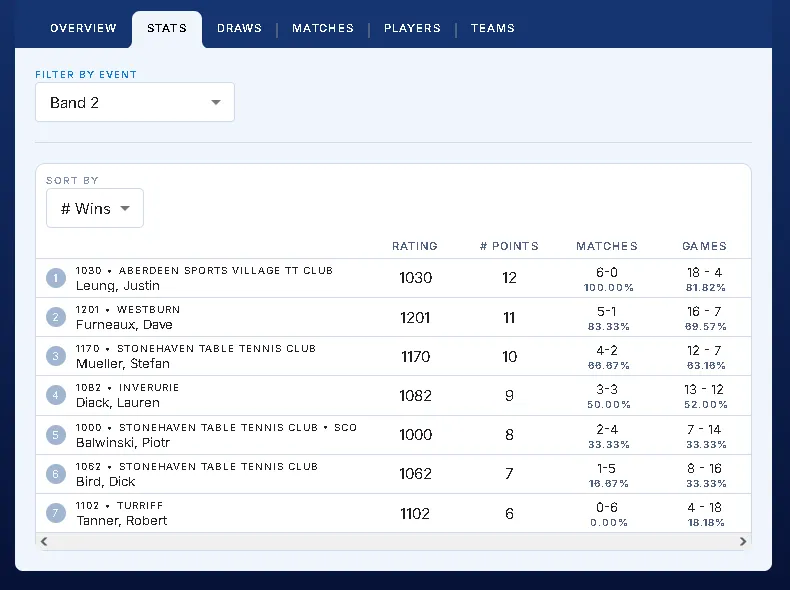Image resolution: width=790 pixels, height=590 pixels.
Task: Click the Games column header
Action: coord(704,246)
